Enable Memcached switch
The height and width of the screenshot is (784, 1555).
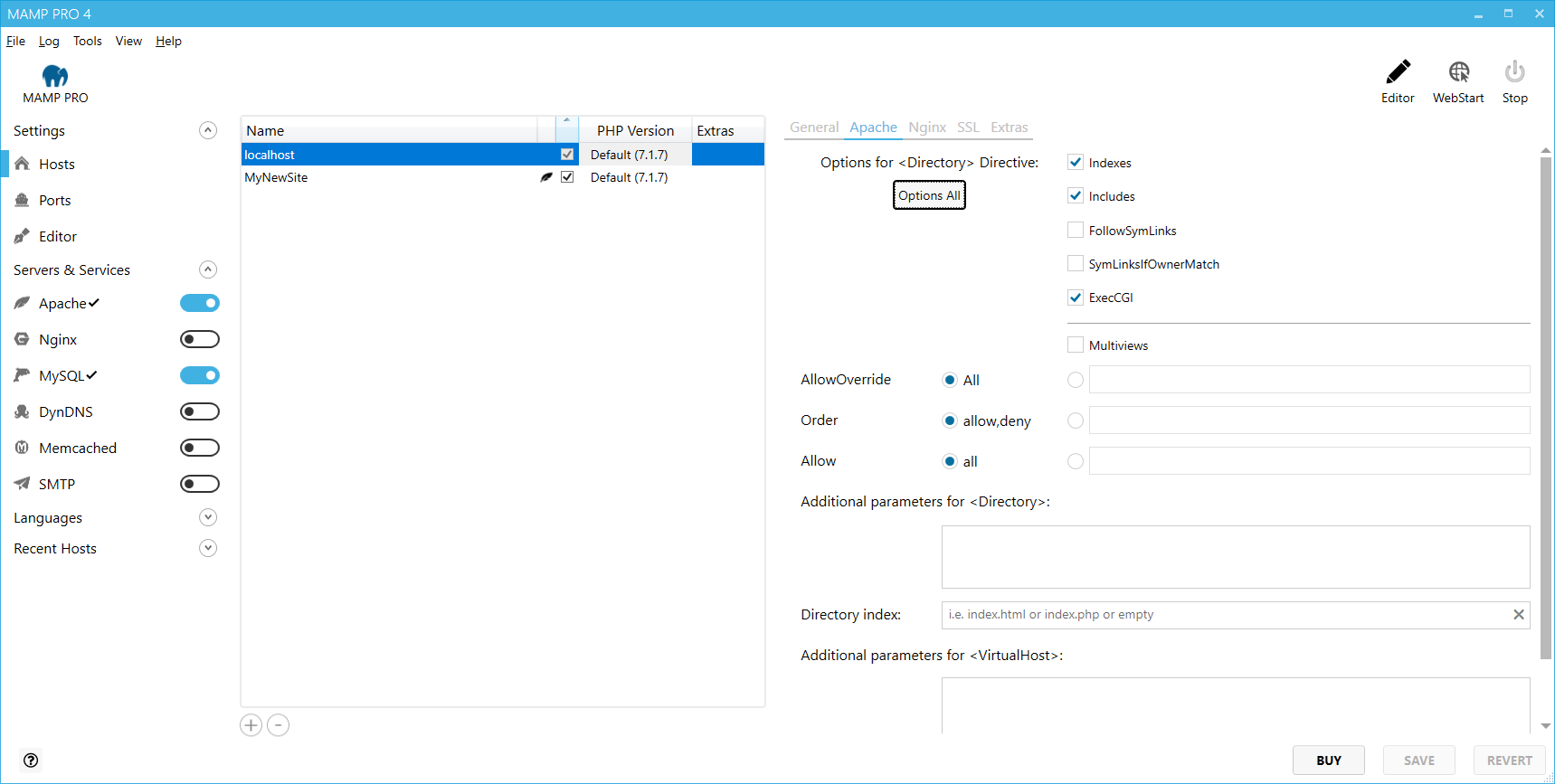200,448
